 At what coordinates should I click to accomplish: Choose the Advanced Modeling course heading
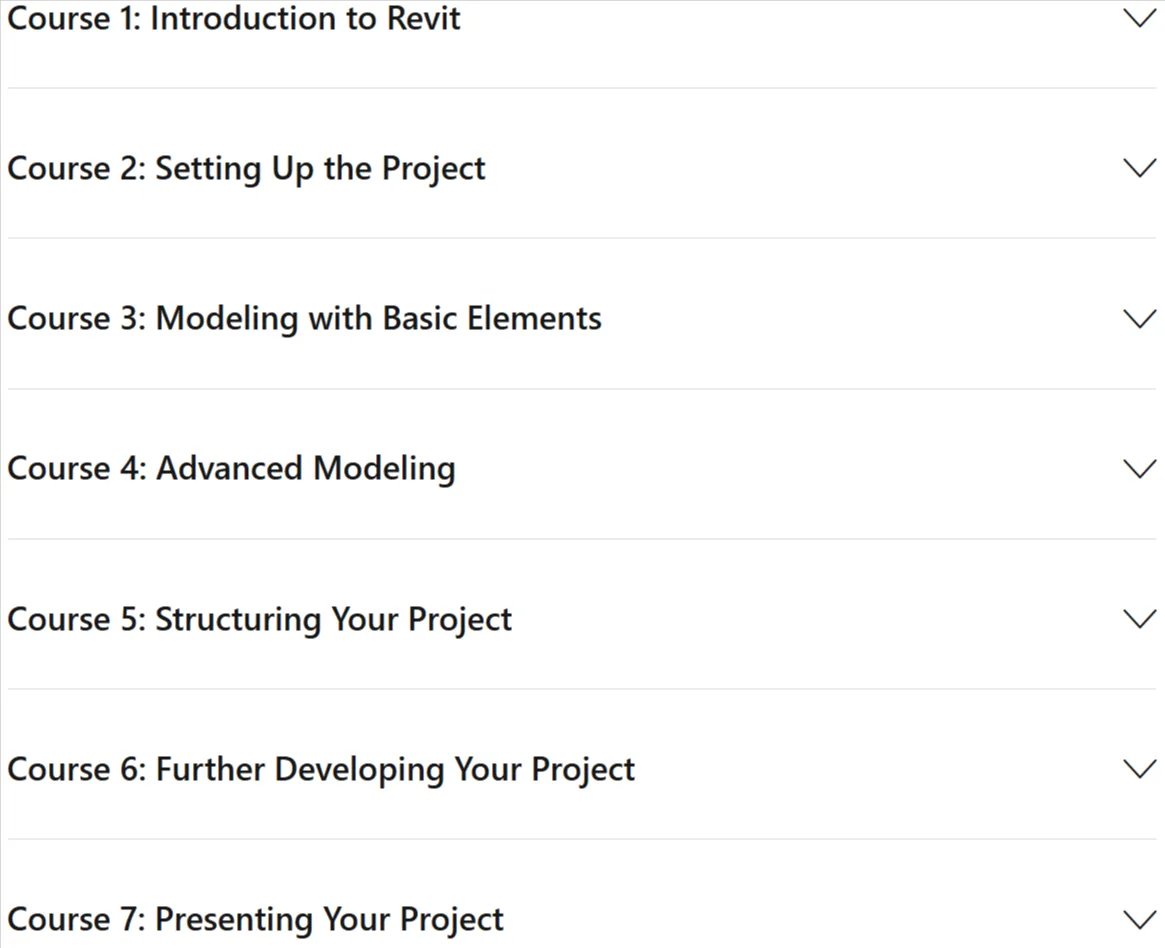coord(305,469)
